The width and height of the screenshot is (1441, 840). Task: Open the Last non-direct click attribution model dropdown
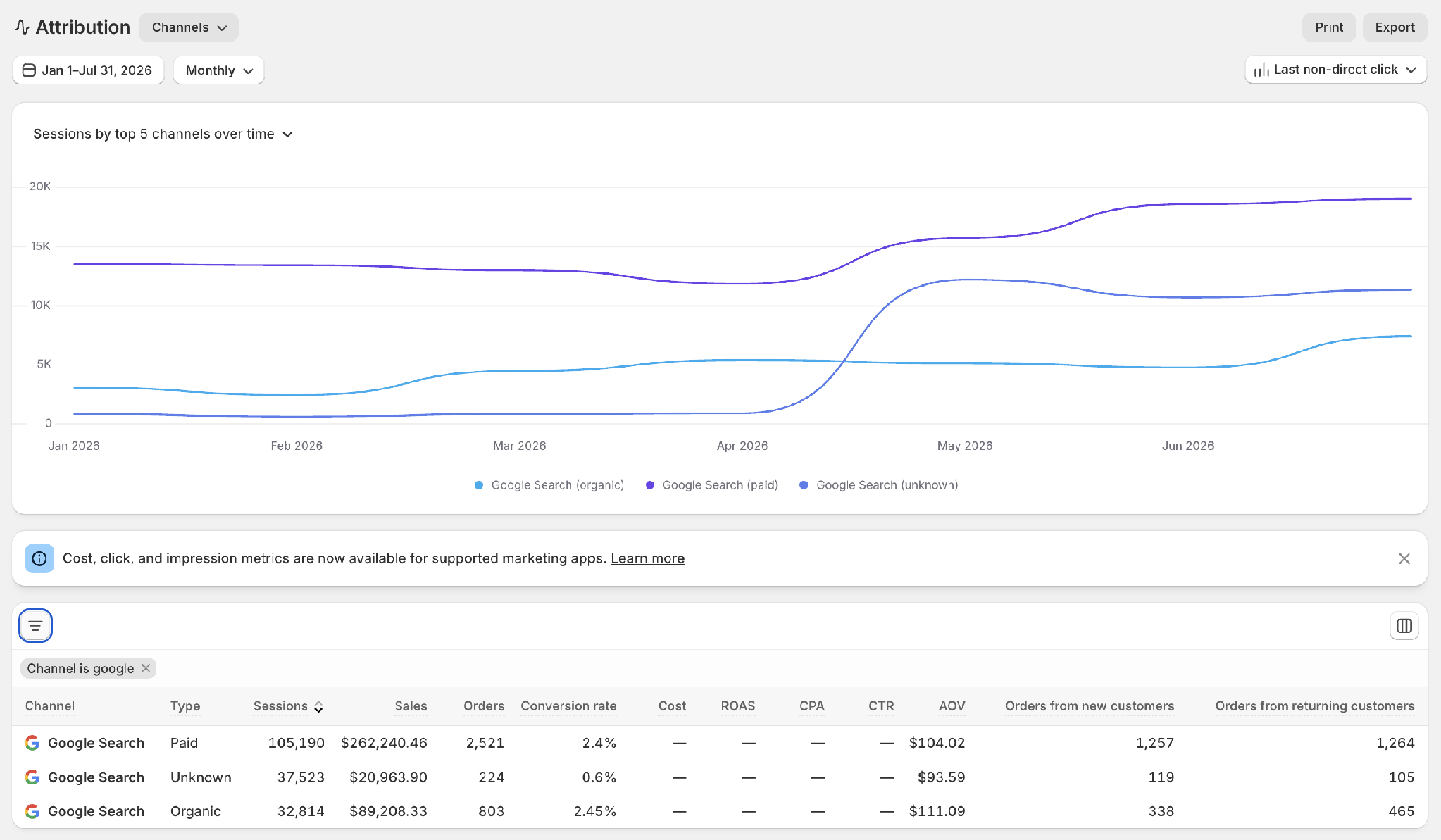point(1335,70)
